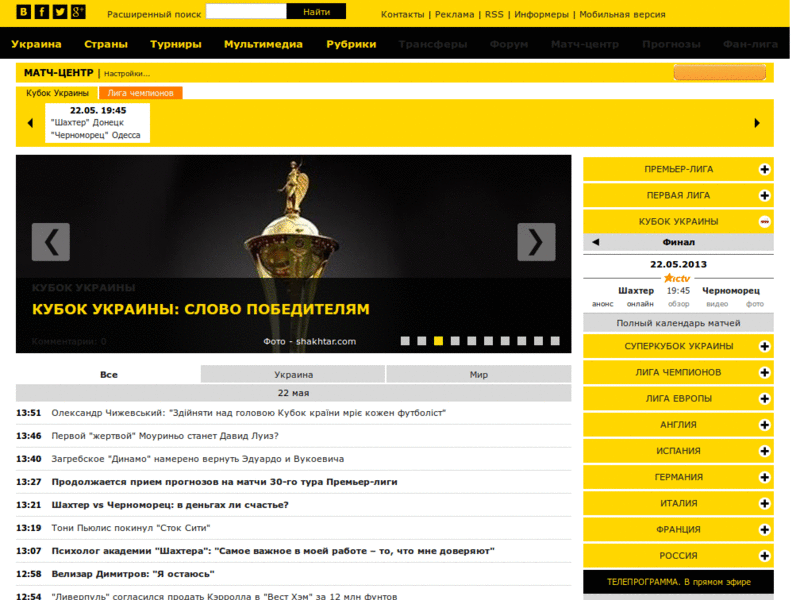
Task: Select the highlighted third slide indicator
Action: pos(438,341)
